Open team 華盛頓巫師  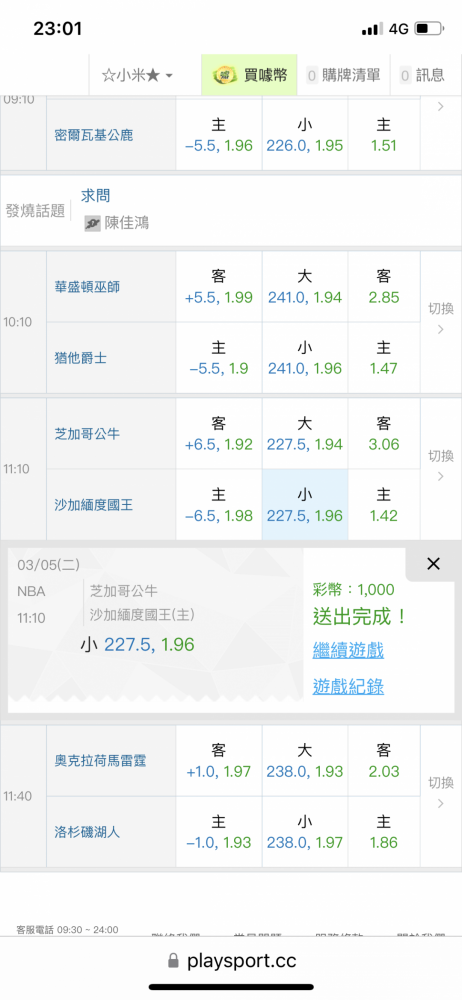(87, 286)
